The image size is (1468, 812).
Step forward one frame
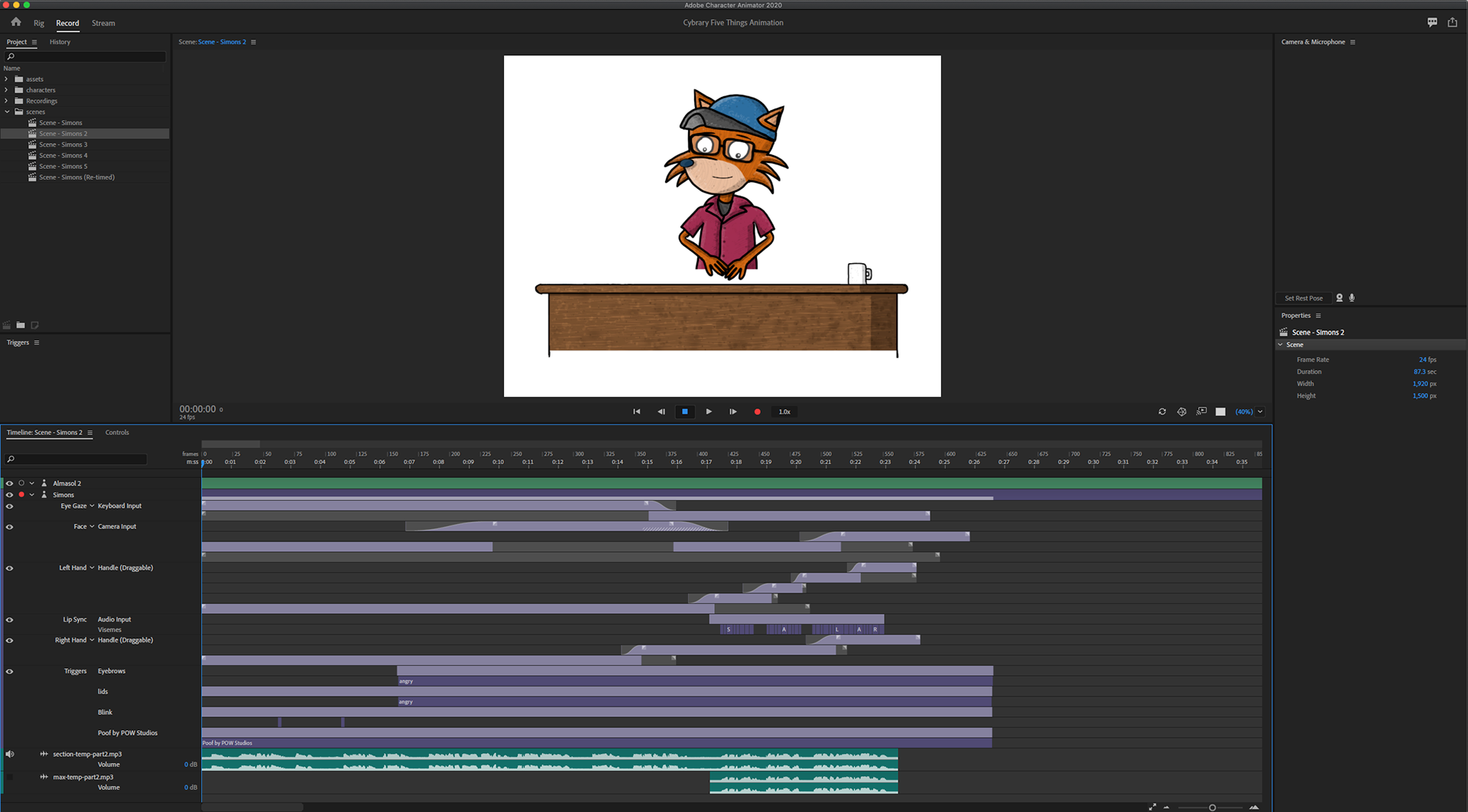[732, 411]
